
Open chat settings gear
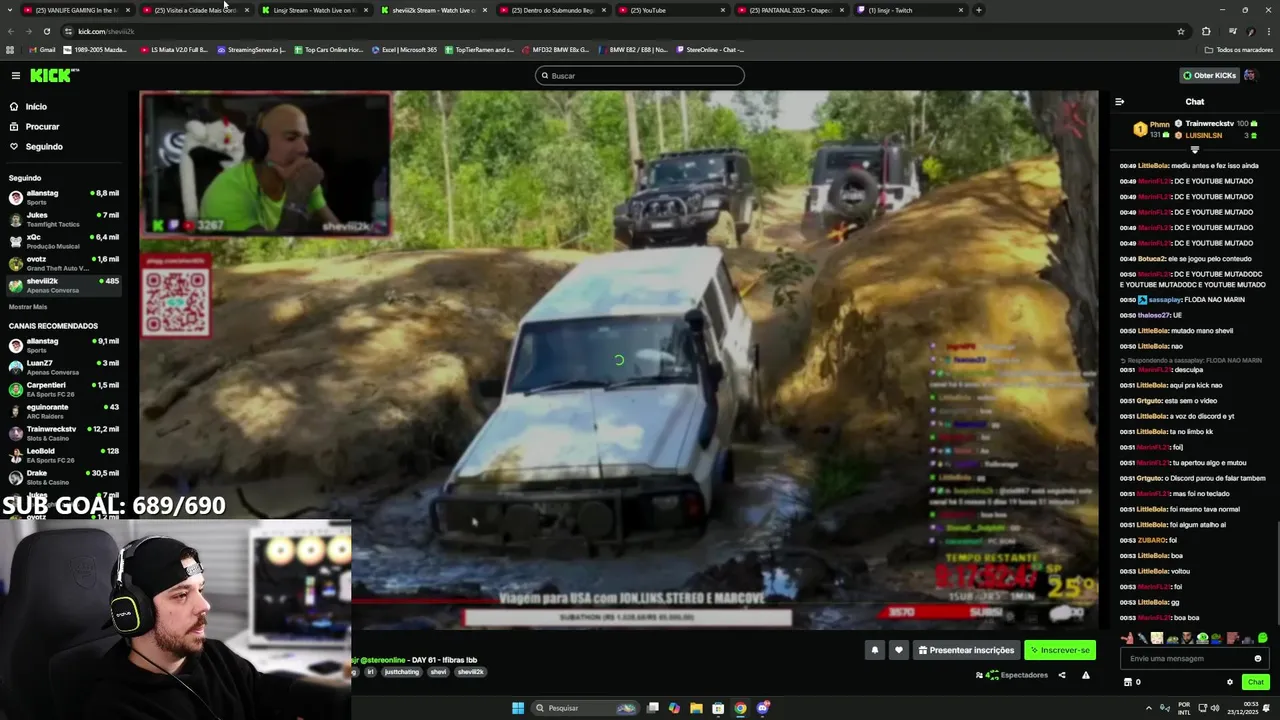(1230, 682)
